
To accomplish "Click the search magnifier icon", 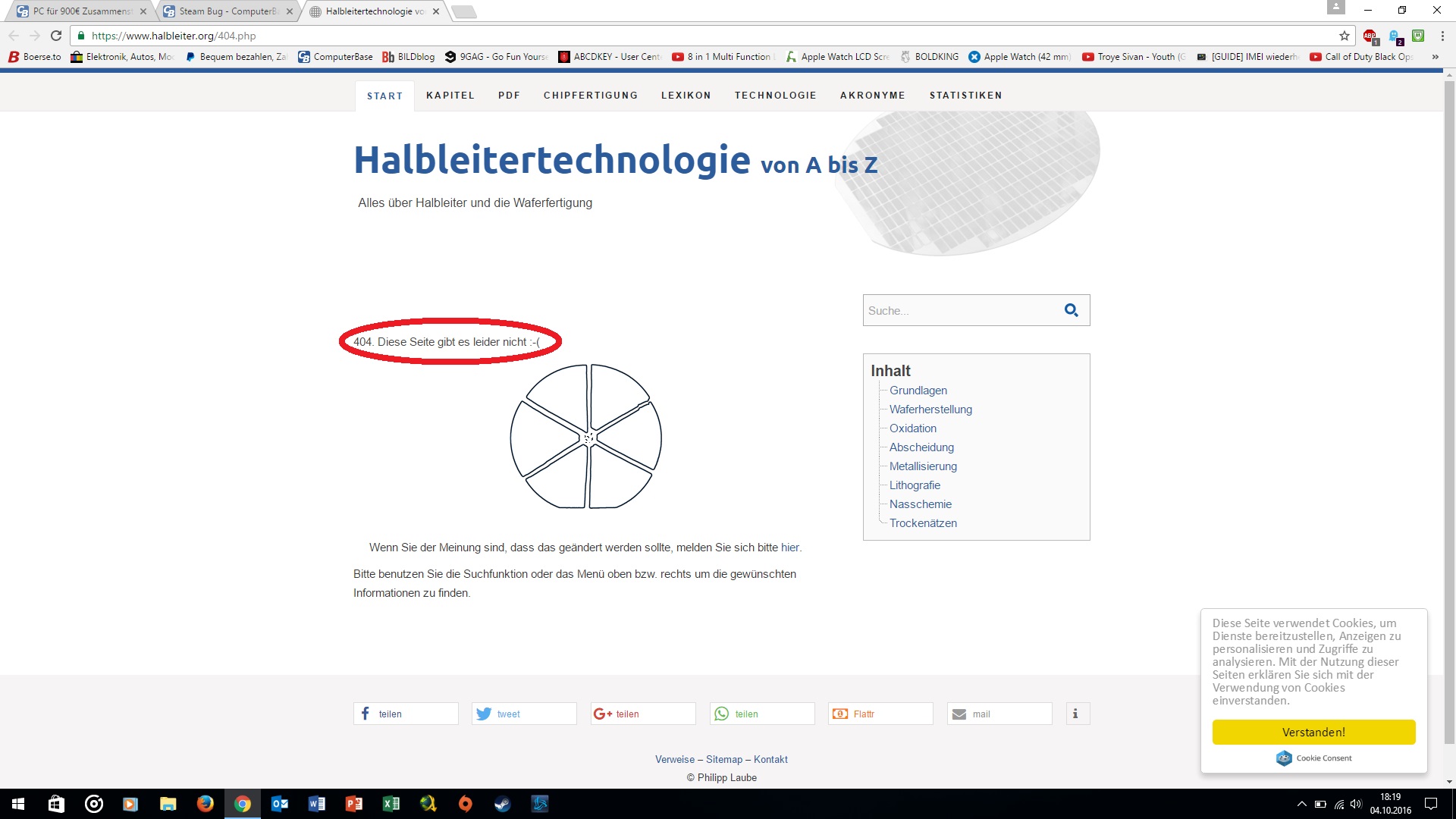I will tap(1071, 310).
